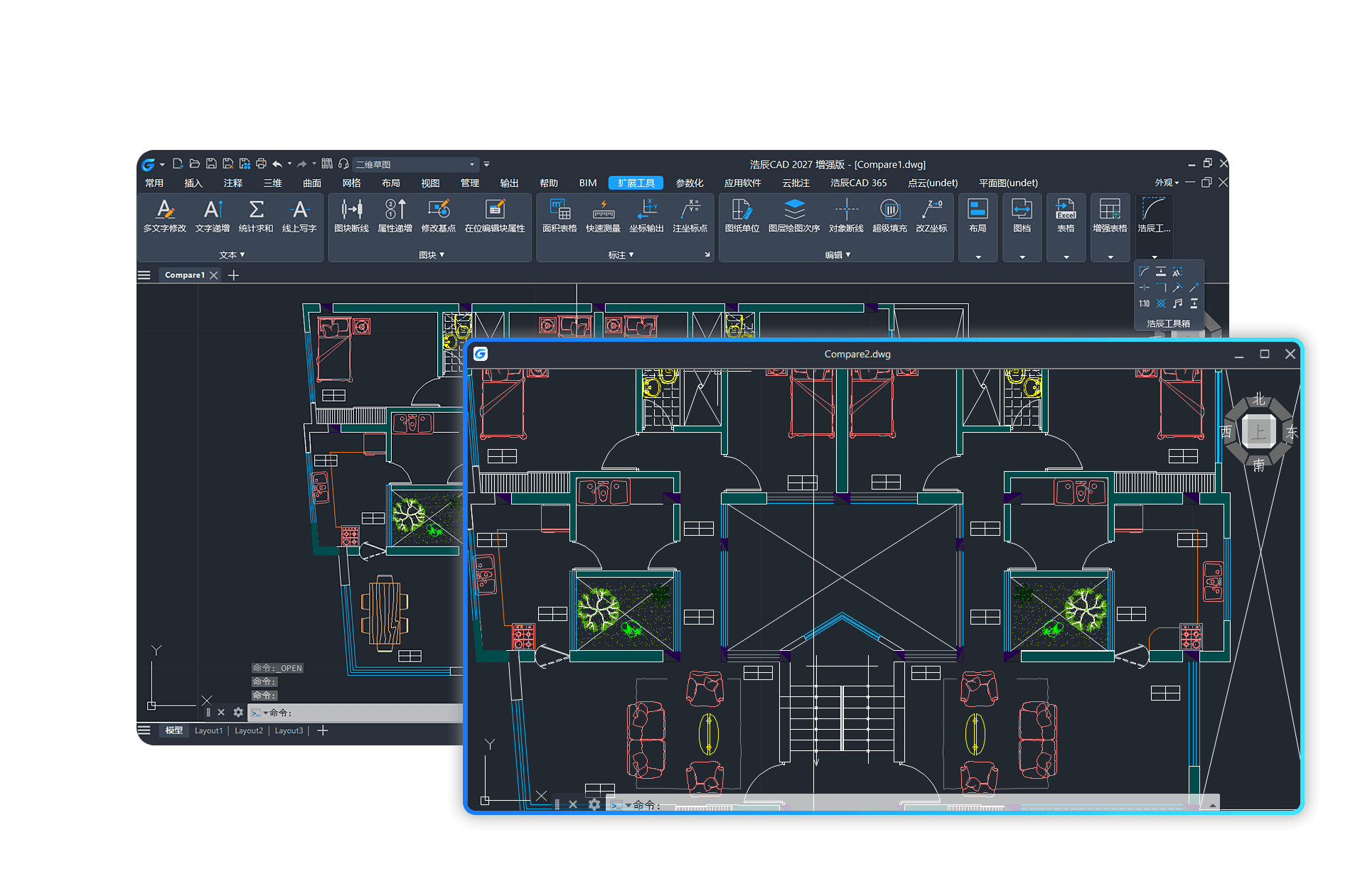Switch to the Layout1 tab
This screenshot has height=896, width=1365.
(209, 730)
